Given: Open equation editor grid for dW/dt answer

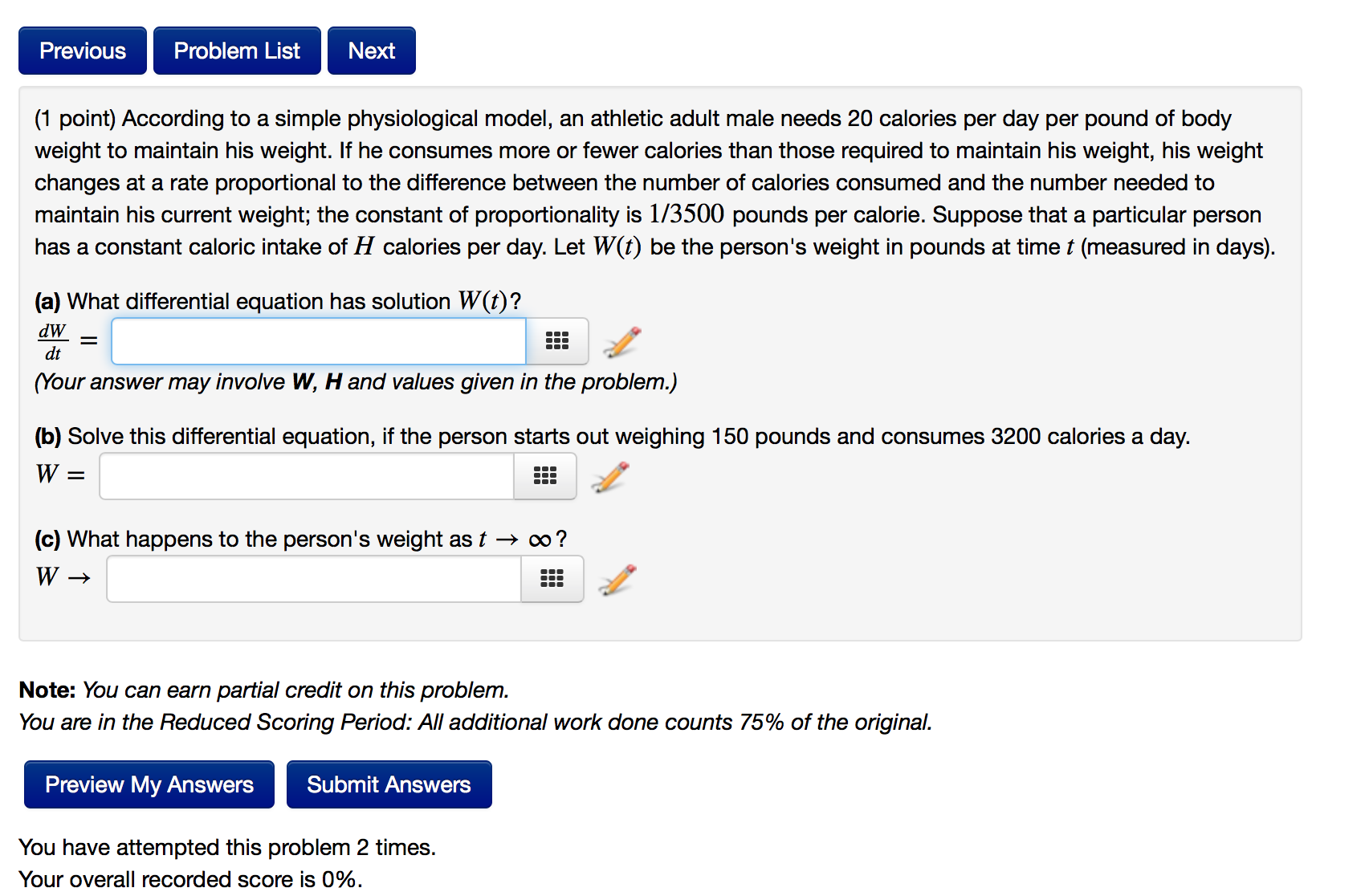Looking at the screenshot, I should (557, 341).
